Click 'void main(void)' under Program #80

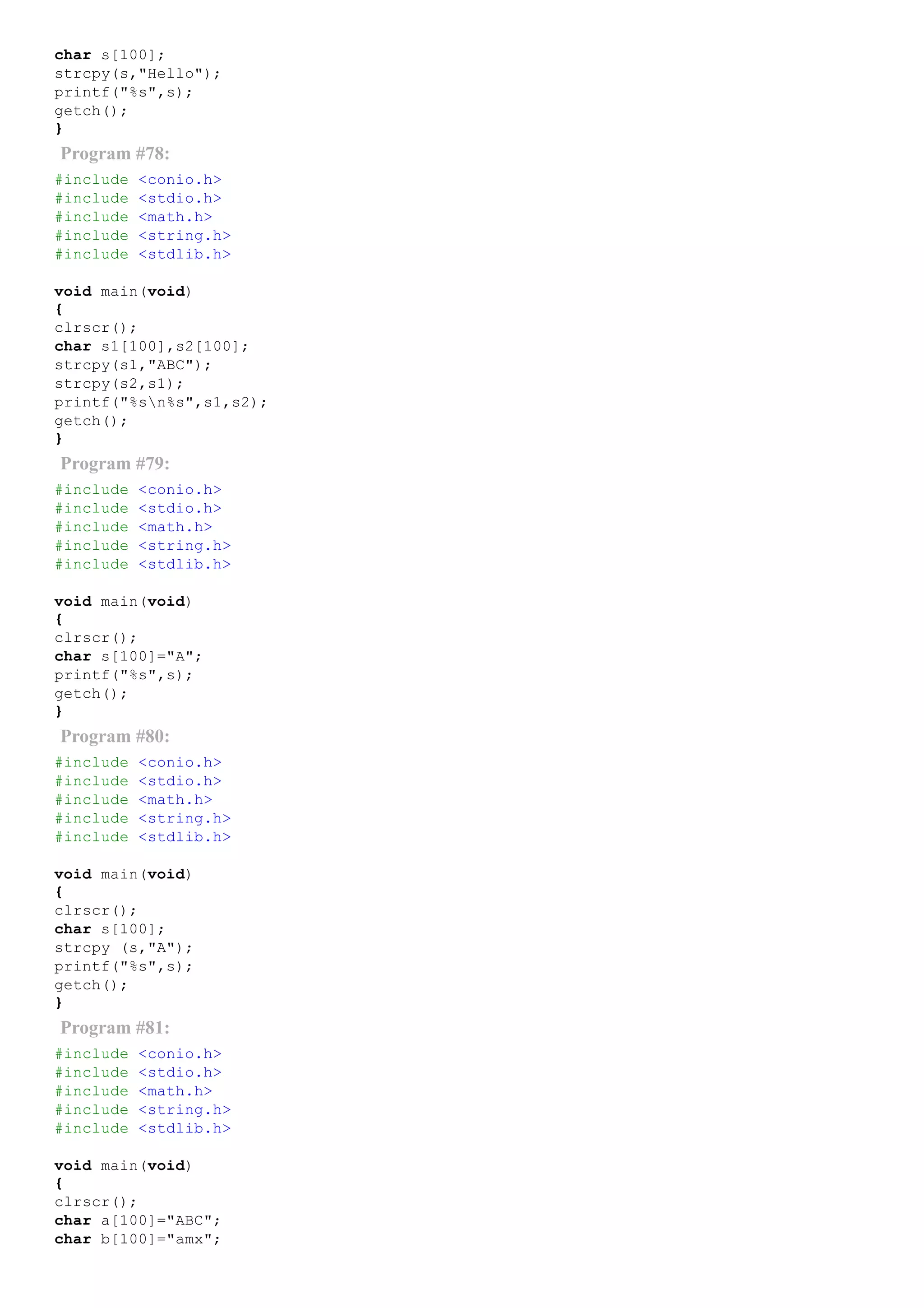point(123,874)
